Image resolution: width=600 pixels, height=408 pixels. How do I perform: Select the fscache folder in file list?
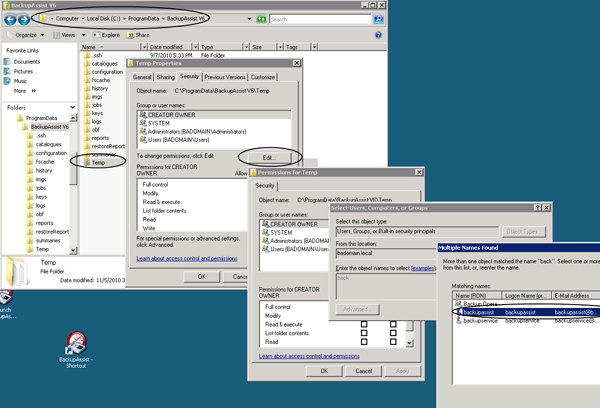(97, 80)
